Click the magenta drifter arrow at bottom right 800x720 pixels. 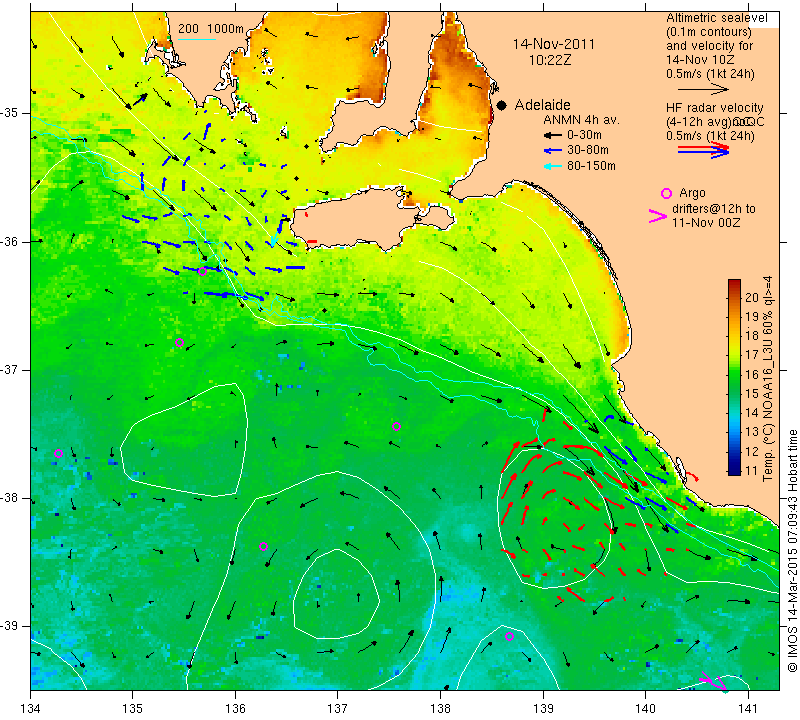(714, 681)
